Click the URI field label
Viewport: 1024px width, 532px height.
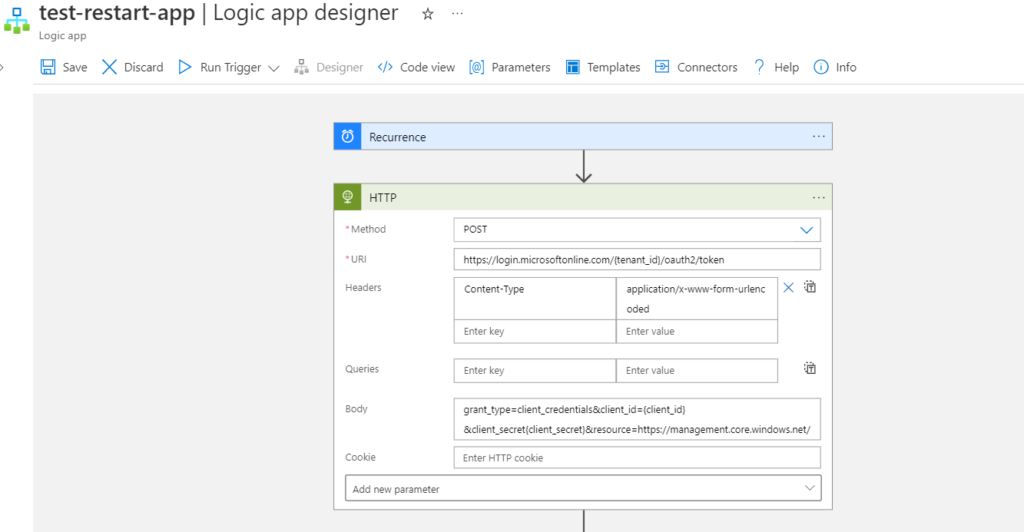pos(359,259)
